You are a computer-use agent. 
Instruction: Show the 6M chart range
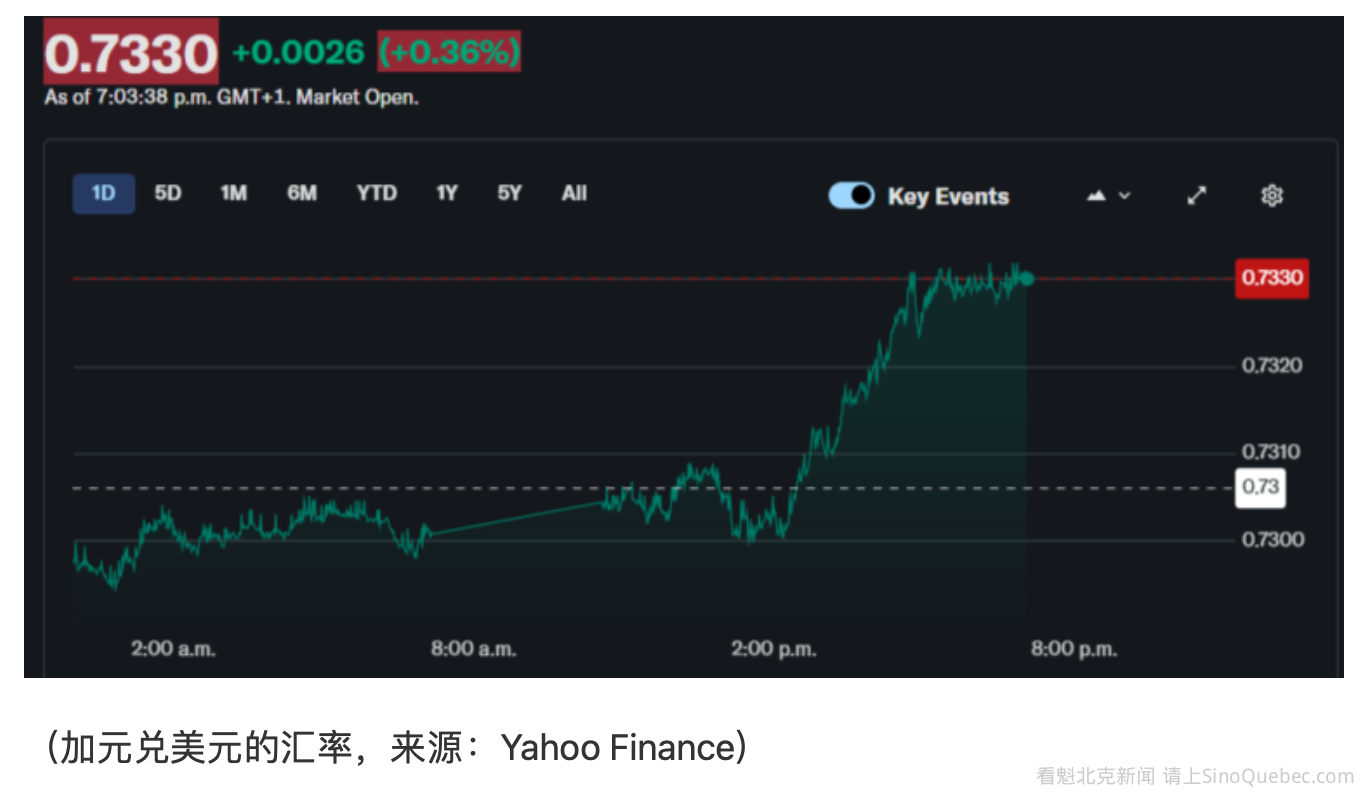tap(301, 194)
